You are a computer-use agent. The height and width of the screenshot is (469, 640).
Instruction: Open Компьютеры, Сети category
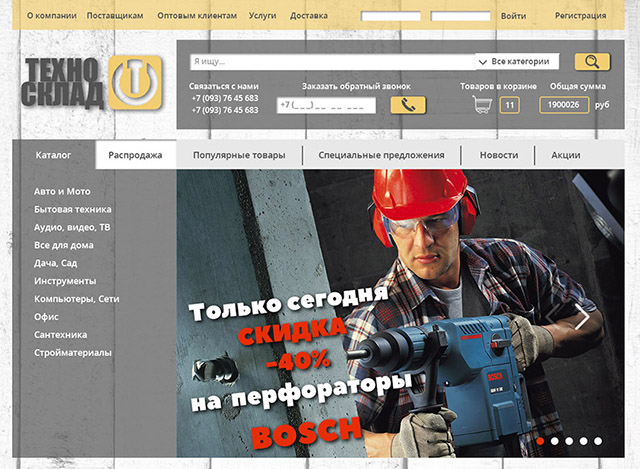[77, 299]
